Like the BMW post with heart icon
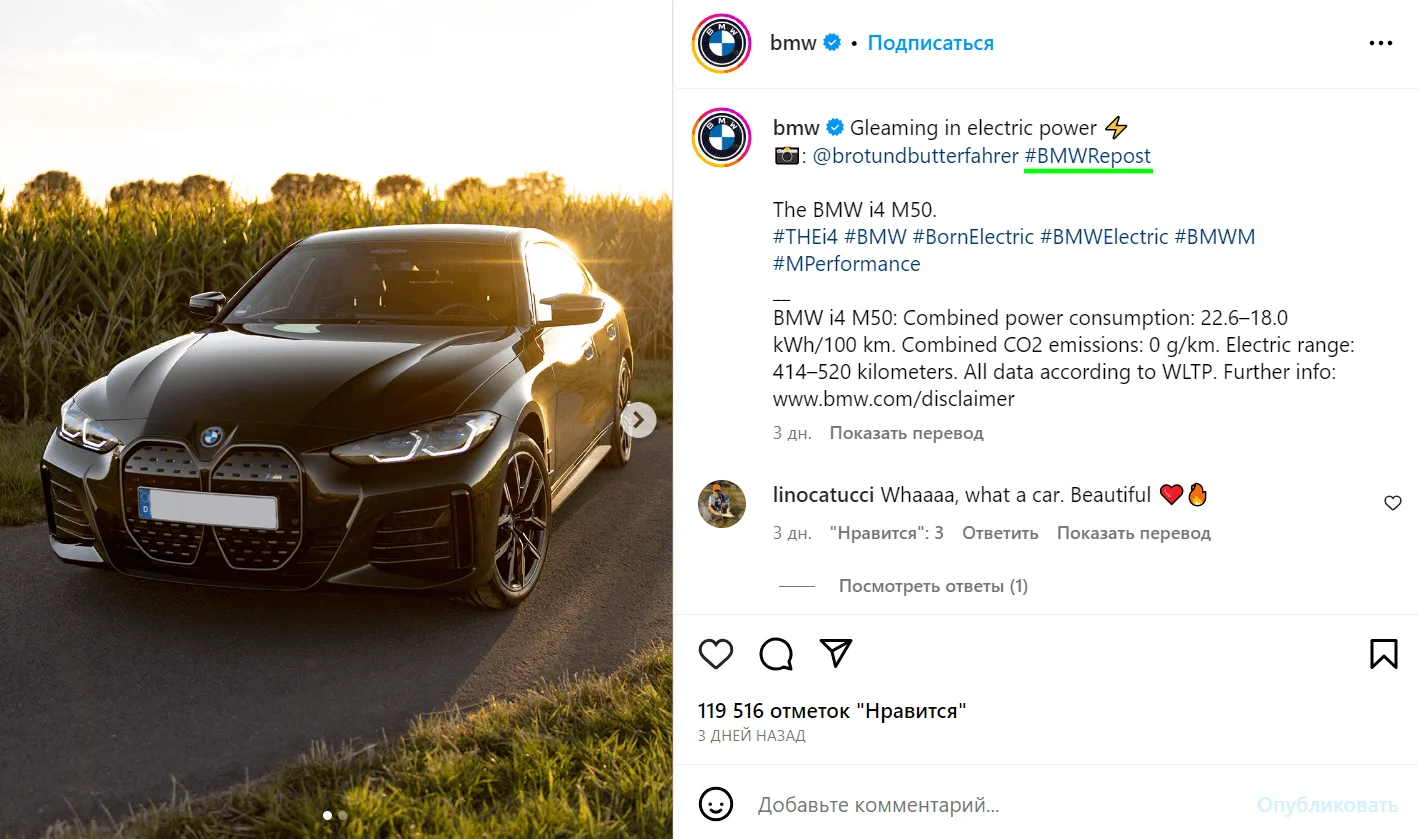 [716, 654]
